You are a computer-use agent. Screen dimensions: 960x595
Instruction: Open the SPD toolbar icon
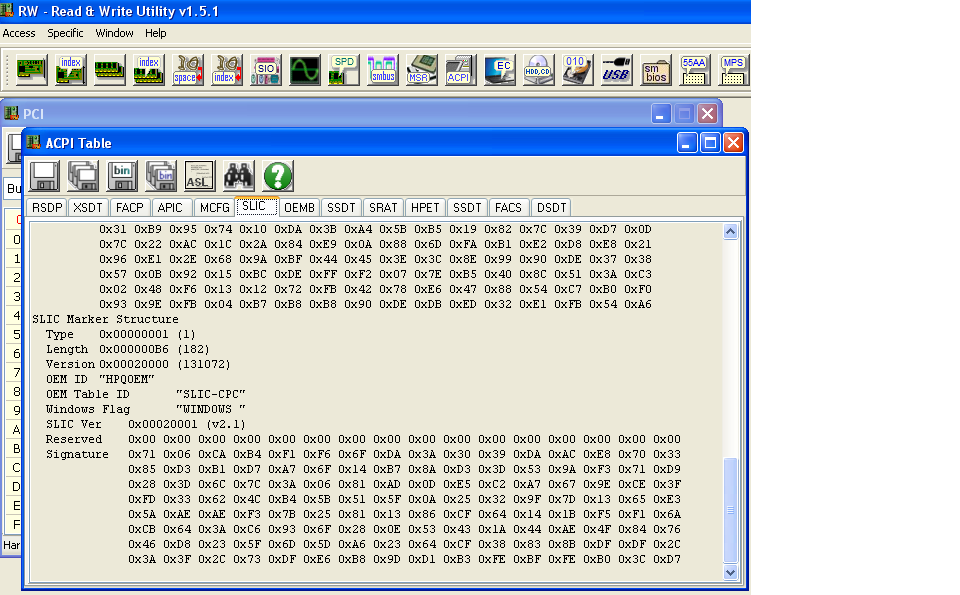[343, 69]
